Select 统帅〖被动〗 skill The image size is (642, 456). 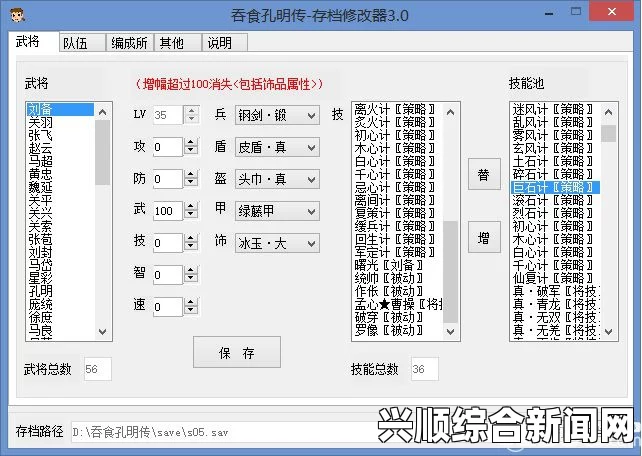pyautogui.click(x=395, y=278)
